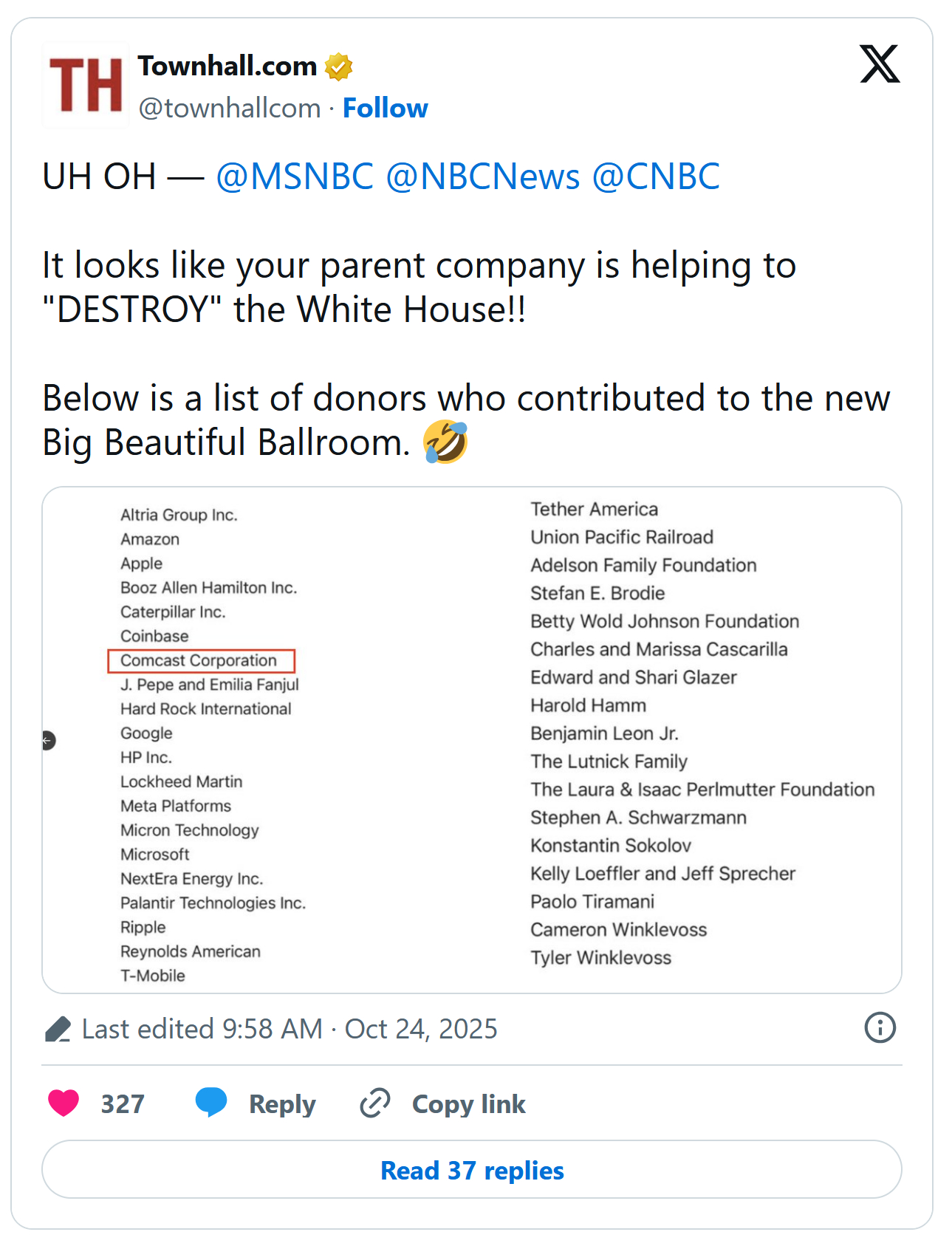The height and width of the screenshot is (1246, 952).
Task: Click the pencil edit history icon
Action: point(58,1029)
